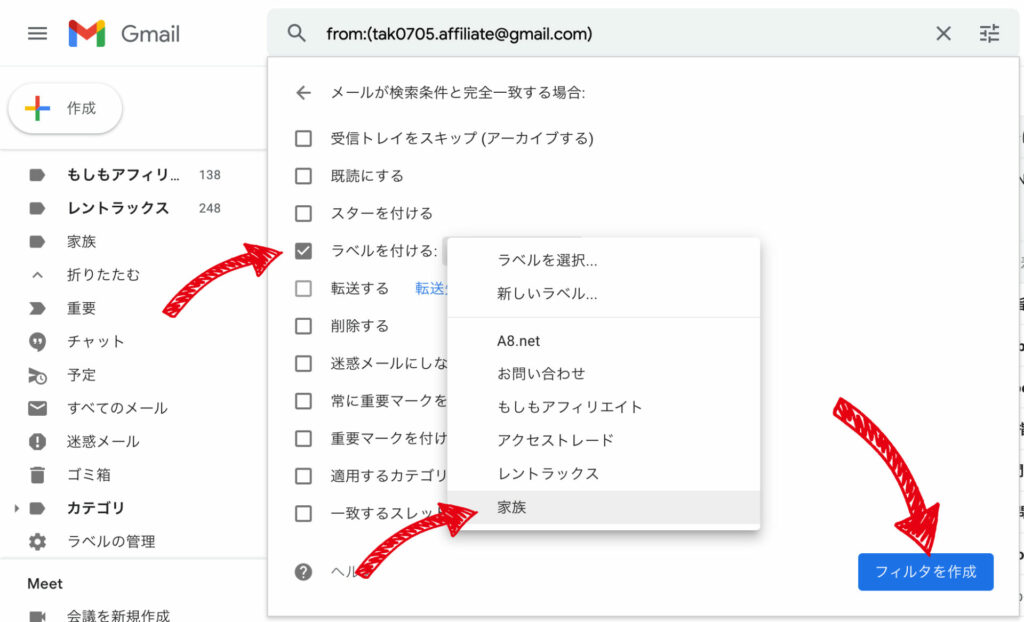Go back with the arrow in filter panel
1024x622 pixels.
(303, 93)
